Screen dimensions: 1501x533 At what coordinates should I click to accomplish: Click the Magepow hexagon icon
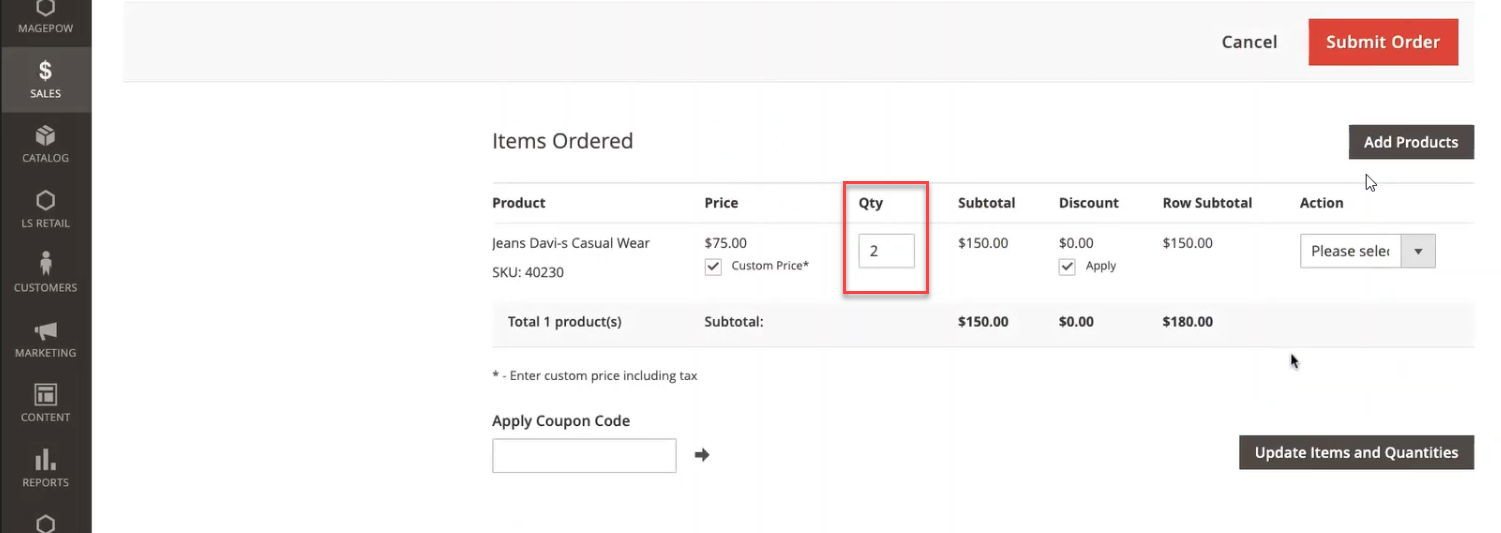(45, 8)
